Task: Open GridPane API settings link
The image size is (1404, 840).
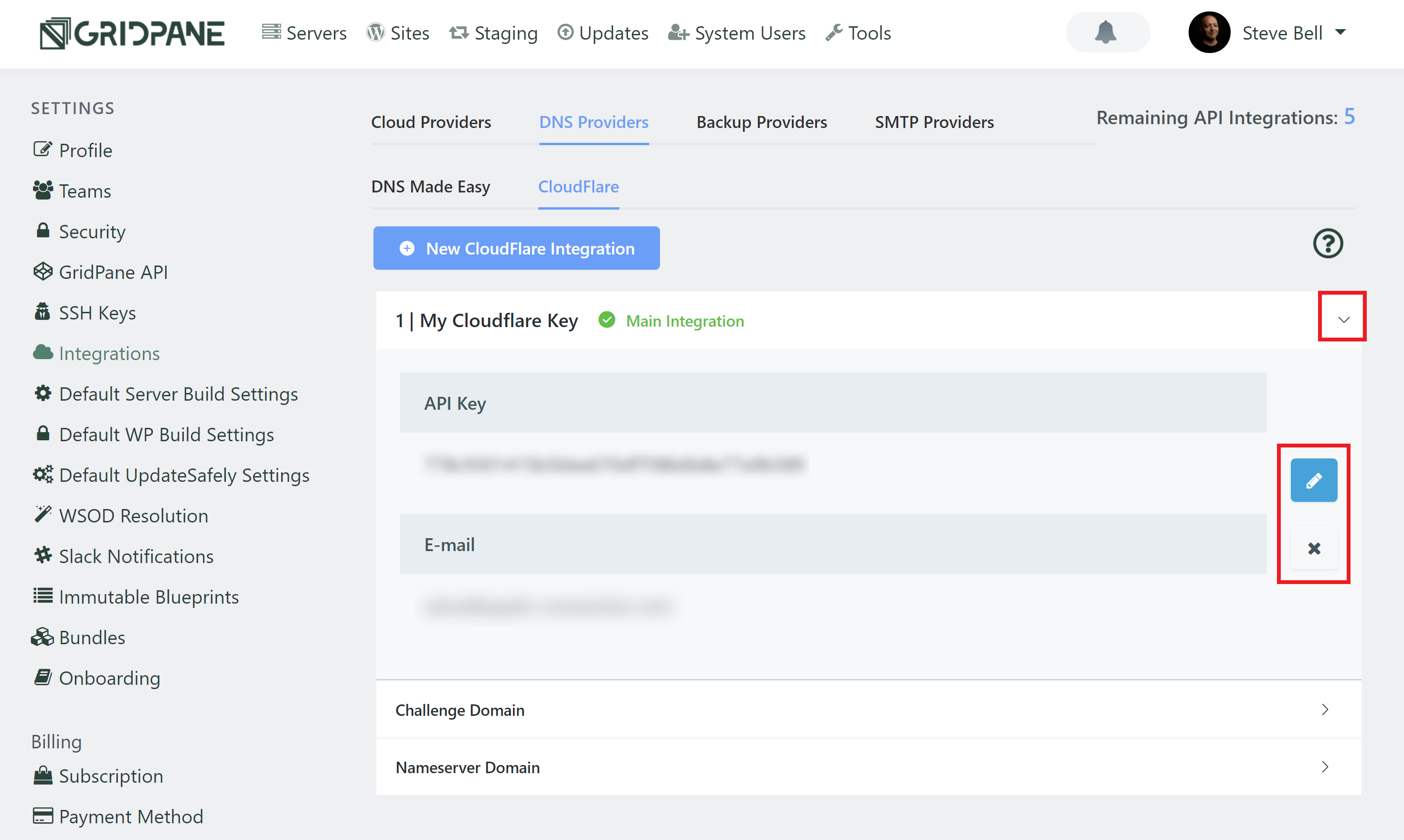Action: 113,272
